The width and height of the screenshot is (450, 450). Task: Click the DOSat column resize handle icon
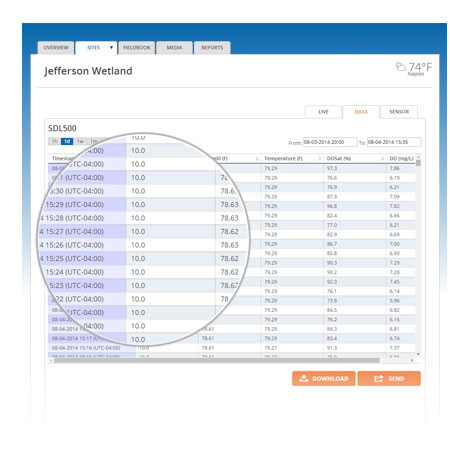(382, 158)
